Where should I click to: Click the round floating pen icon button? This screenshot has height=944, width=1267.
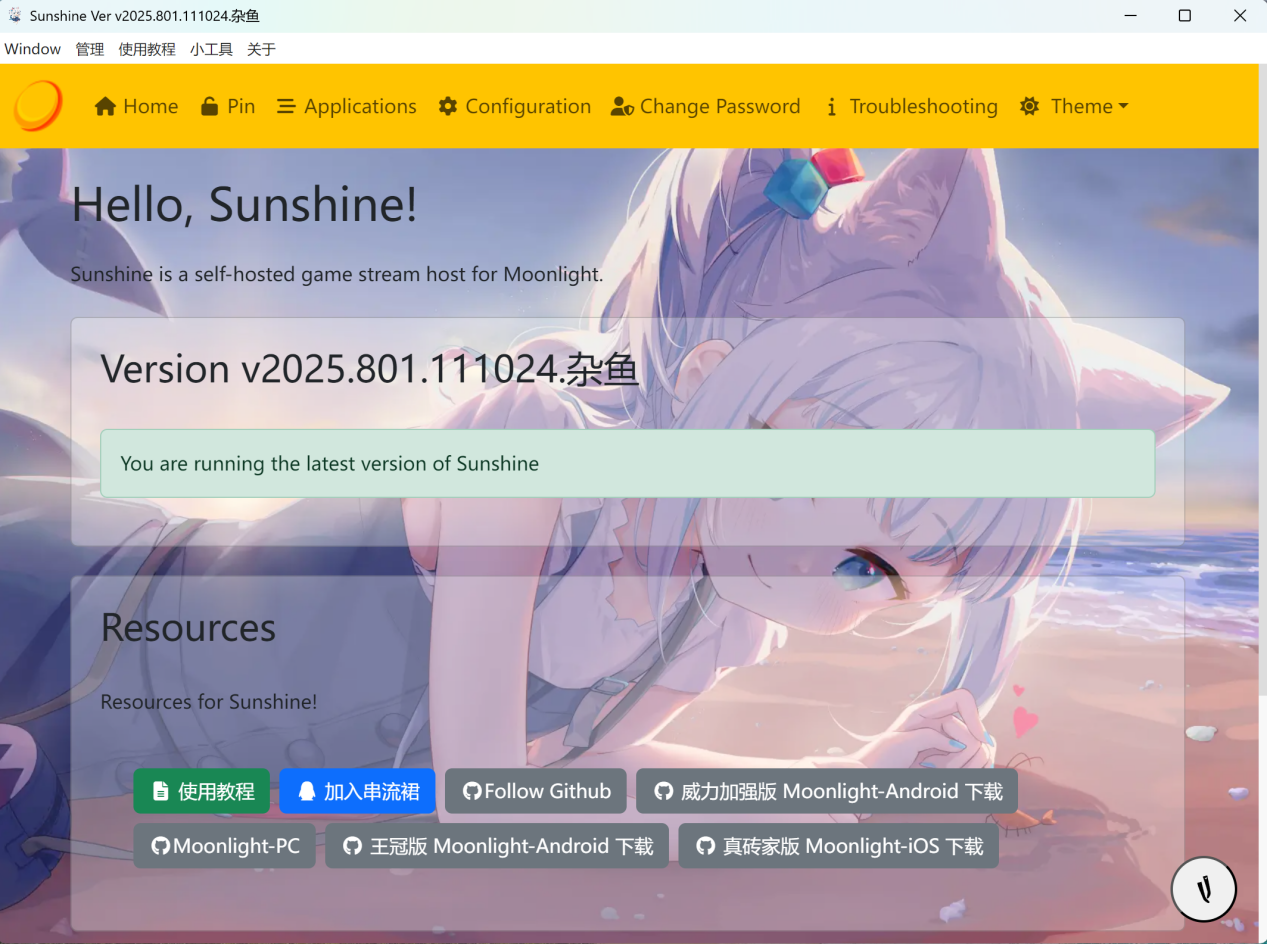pos(1204,888)
